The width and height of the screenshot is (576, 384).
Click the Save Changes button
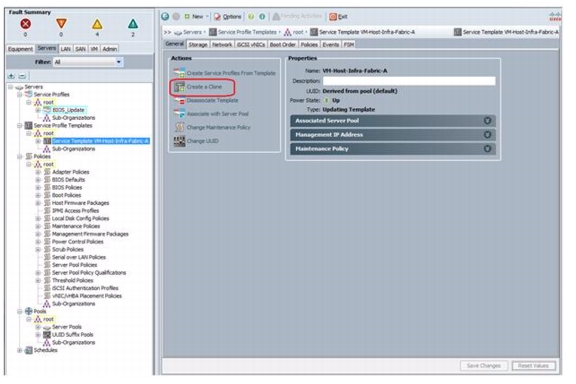pos(483,366)
